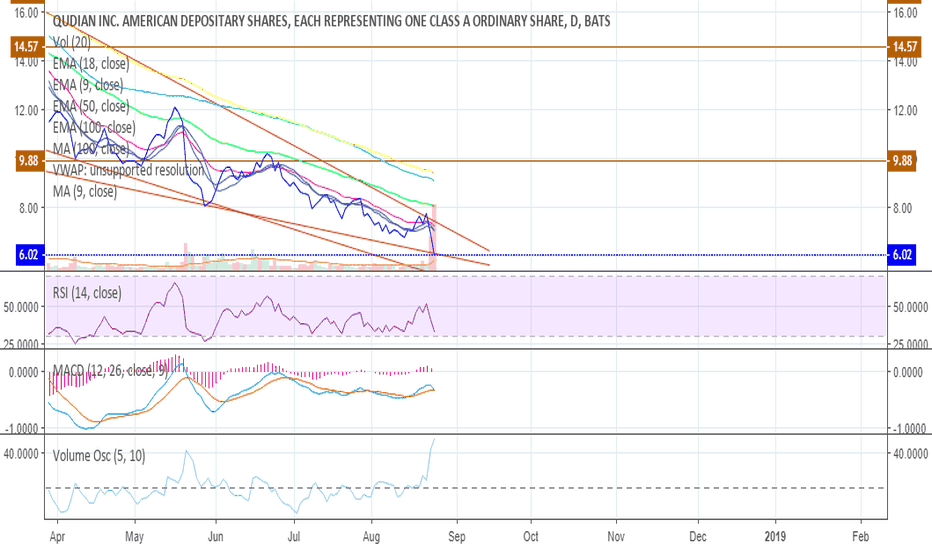
Task: Click the Sep label on time axis
Action: click(x=456, y=536)
